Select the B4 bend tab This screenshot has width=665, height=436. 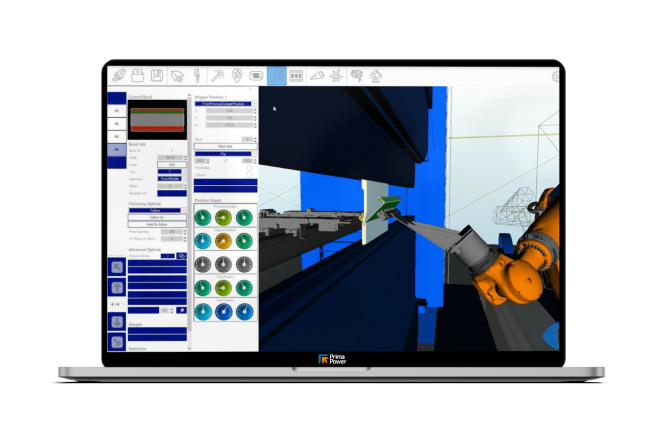point(117,148)
